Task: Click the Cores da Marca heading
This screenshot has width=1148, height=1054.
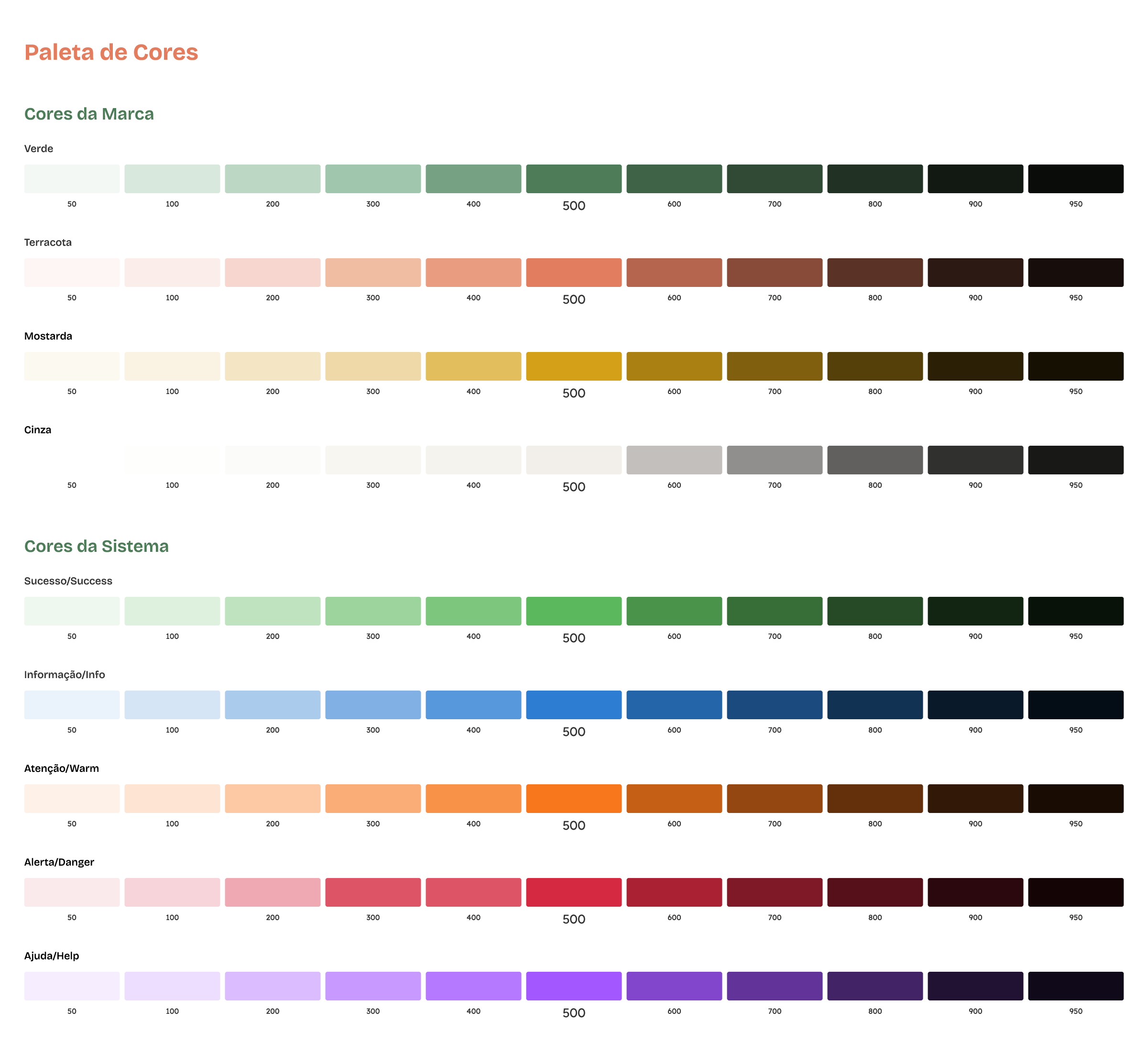Action: 89,114
